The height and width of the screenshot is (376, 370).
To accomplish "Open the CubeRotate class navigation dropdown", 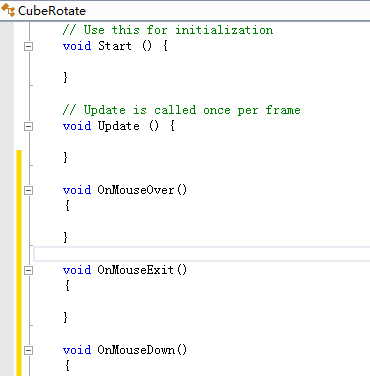I will pyautogui.click(x=185, y=11).
